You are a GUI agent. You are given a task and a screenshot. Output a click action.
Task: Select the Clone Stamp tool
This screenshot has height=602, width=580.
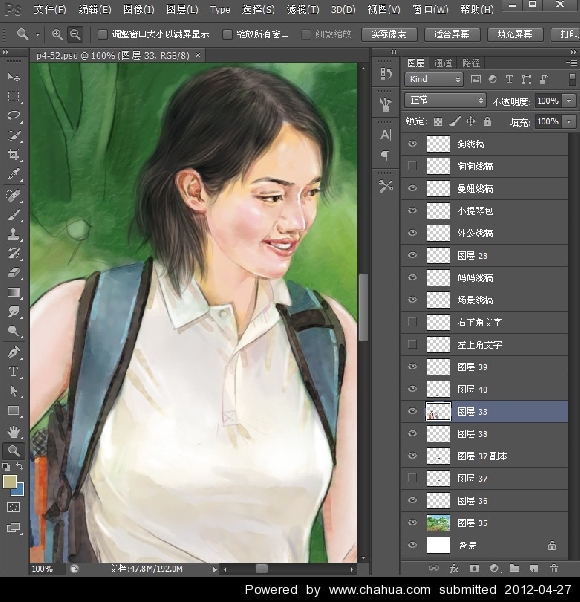pyautogui.click(x=13, y=234)
